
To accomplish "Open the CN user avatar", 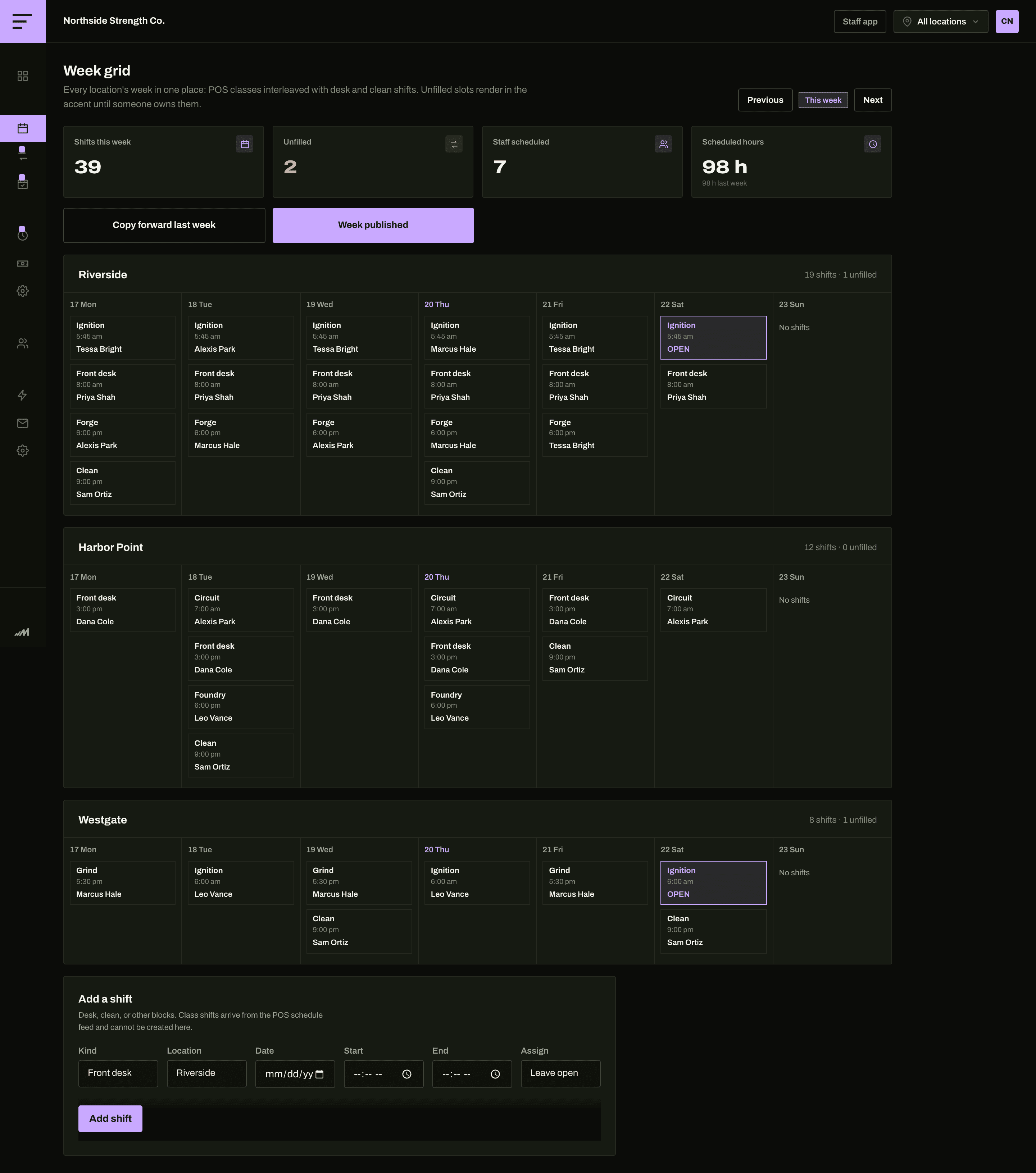I will [x=1007, y=22].
